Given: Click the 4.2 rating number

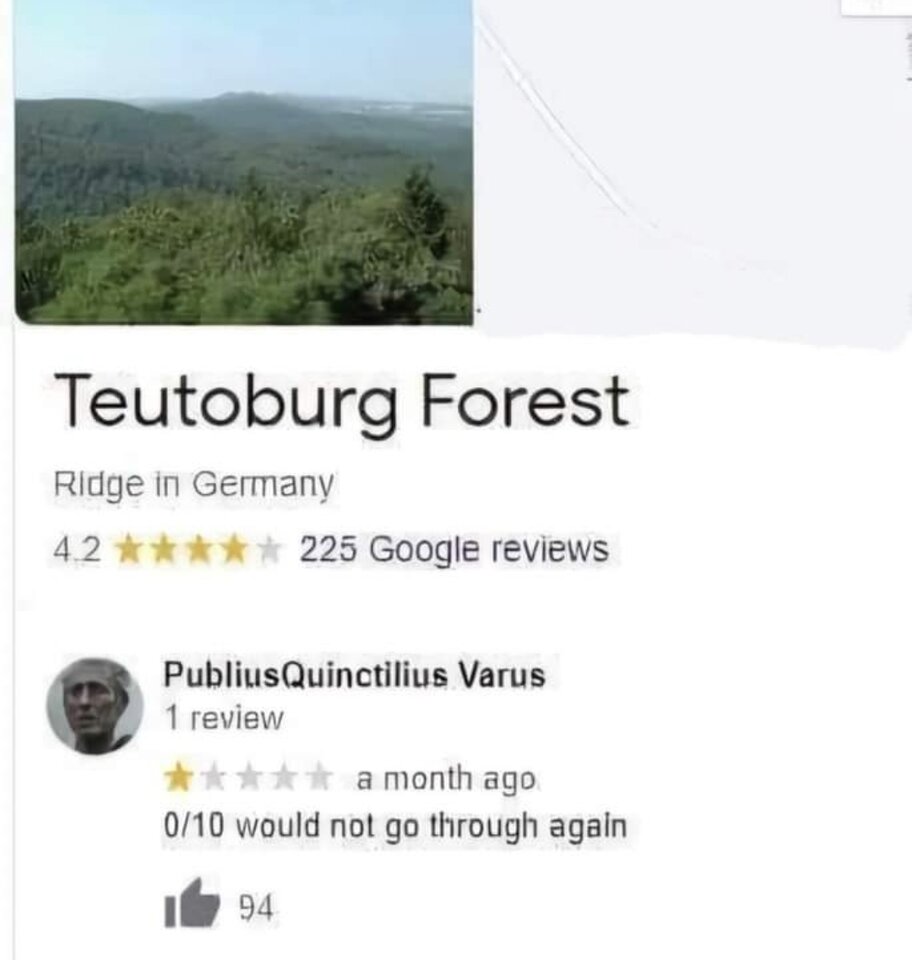Looking at the screenshot, I should coord(77,549).
